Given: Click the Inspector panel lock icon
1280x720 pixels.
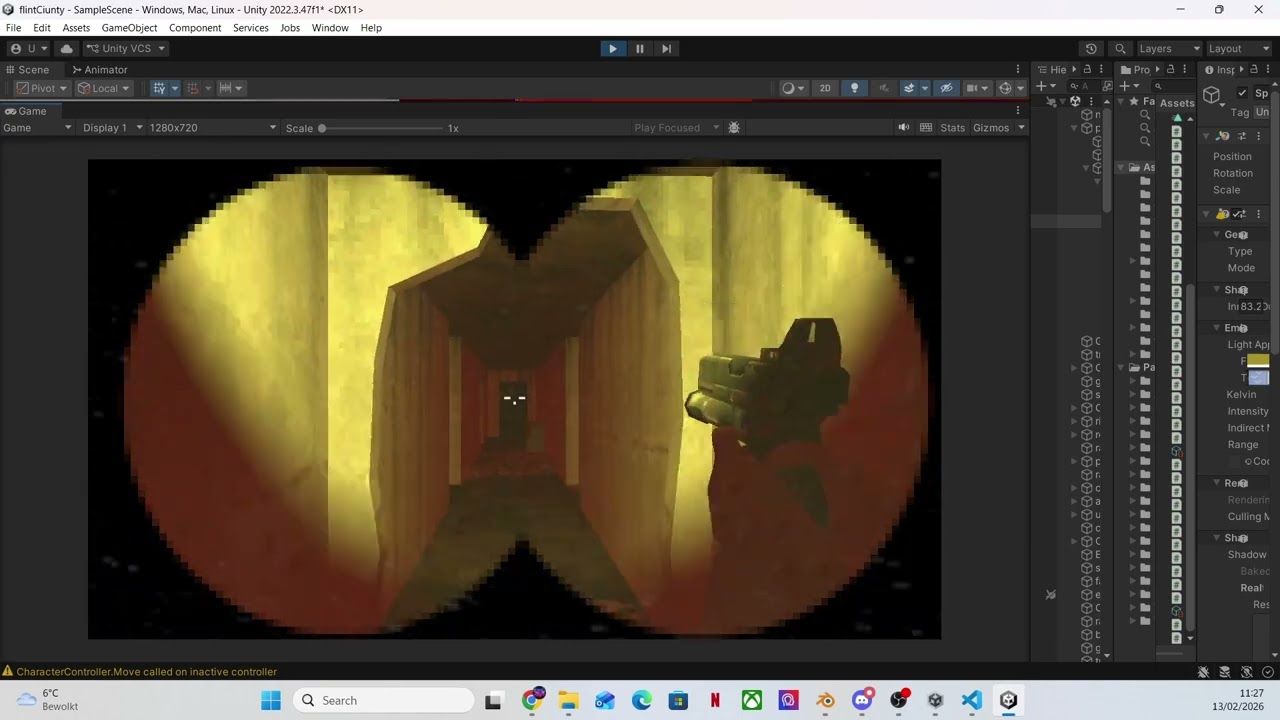Looking at the screenshot, I should (x=1255, y=70).
